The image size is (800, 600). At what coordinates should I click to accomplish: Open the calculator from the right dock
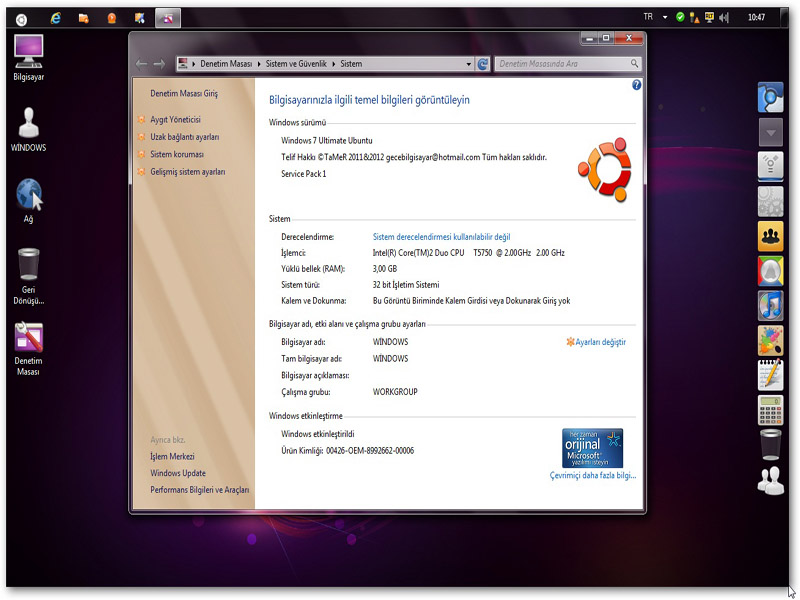click(770, 408)
